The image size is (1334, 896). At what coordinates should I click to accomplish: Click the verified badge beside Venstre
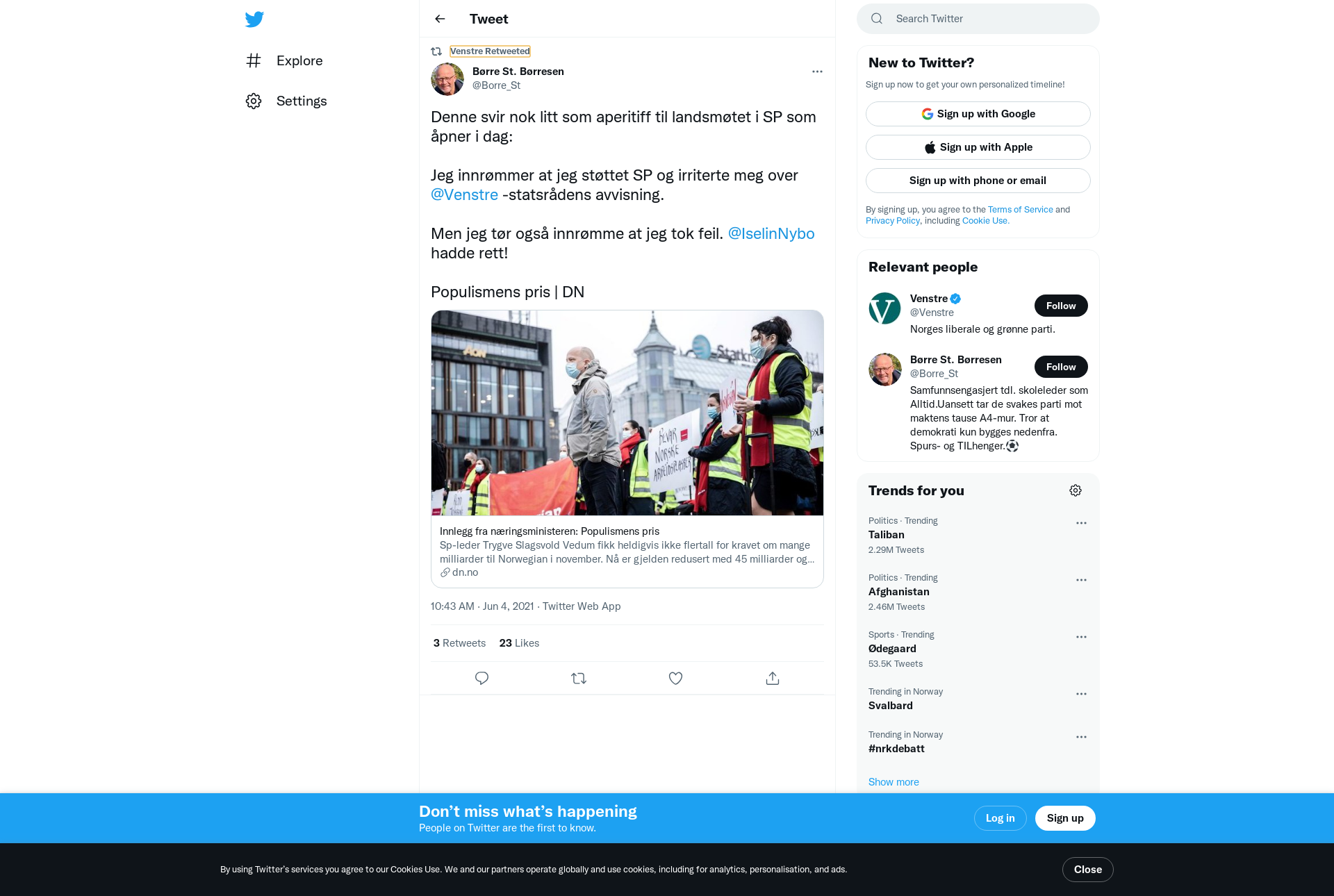coord(956,299)
